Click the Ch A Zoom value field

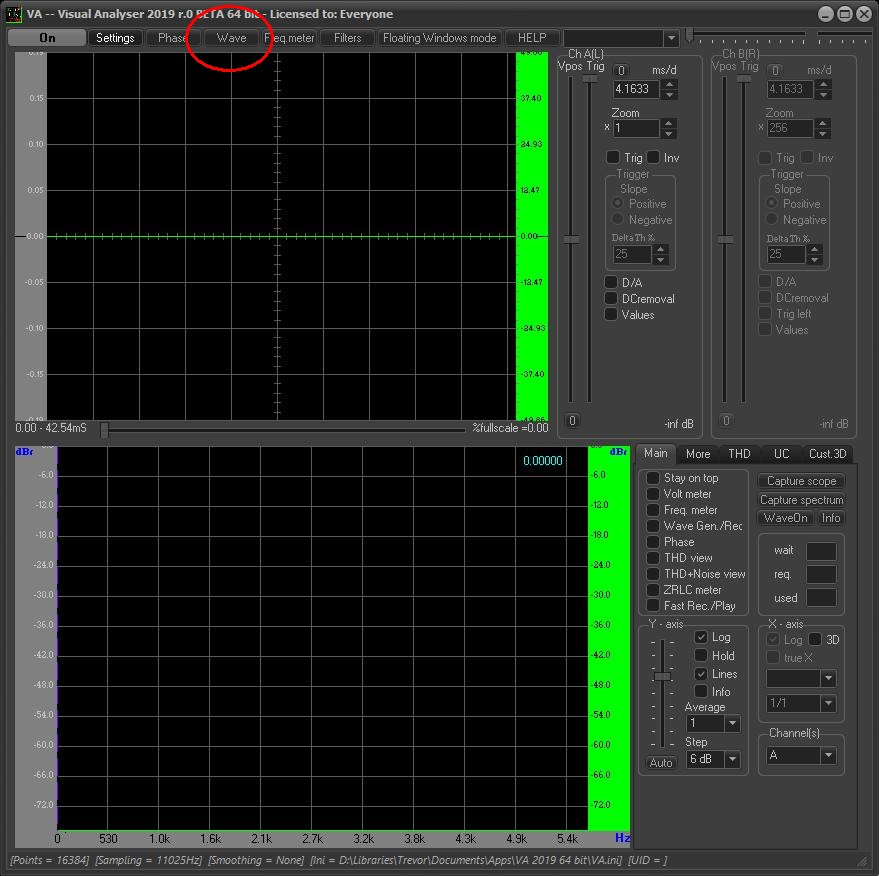[x=635, y=128]
